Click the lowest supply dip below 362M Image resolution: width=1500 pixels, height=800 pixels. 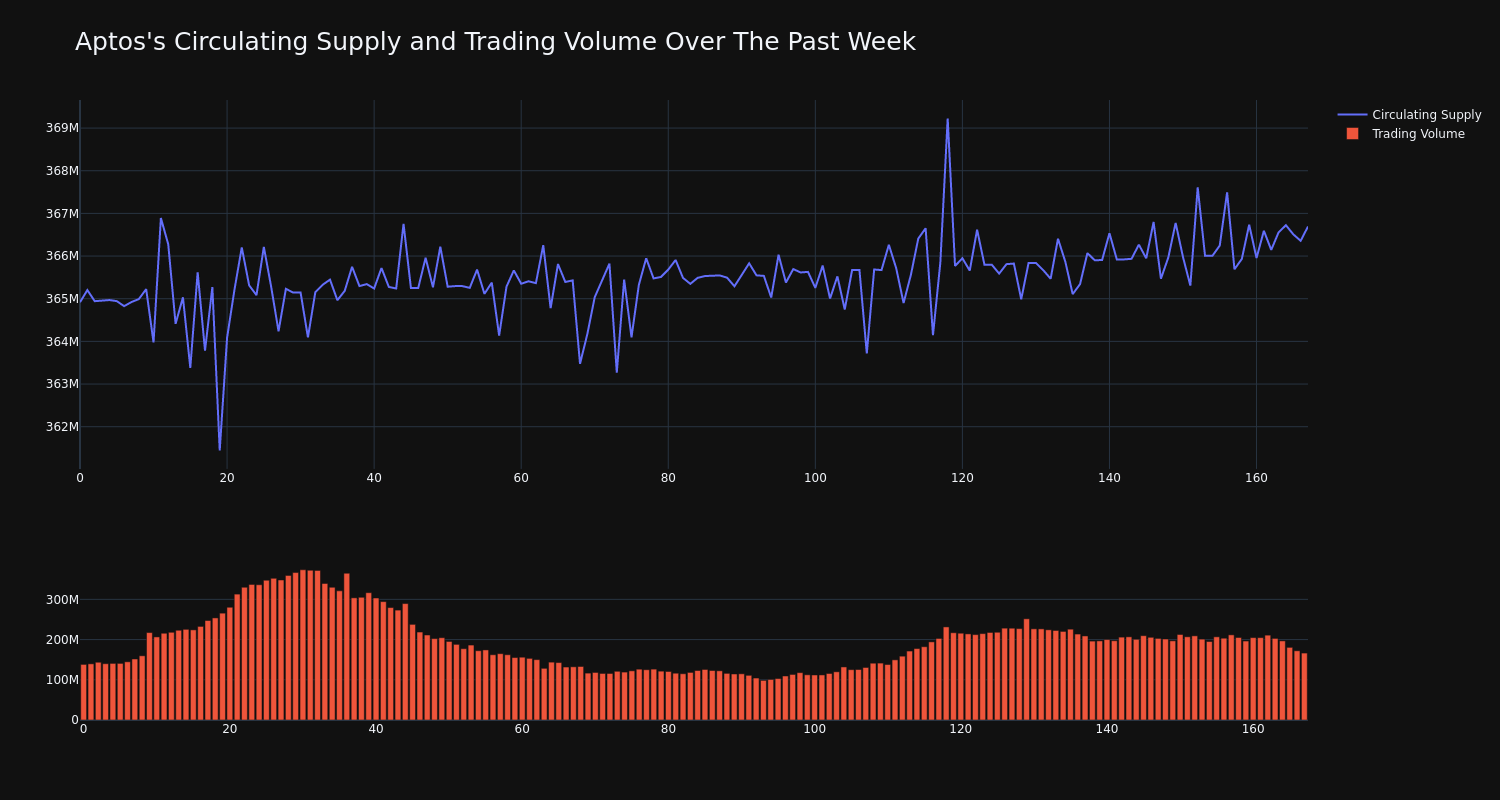(220, 449)
